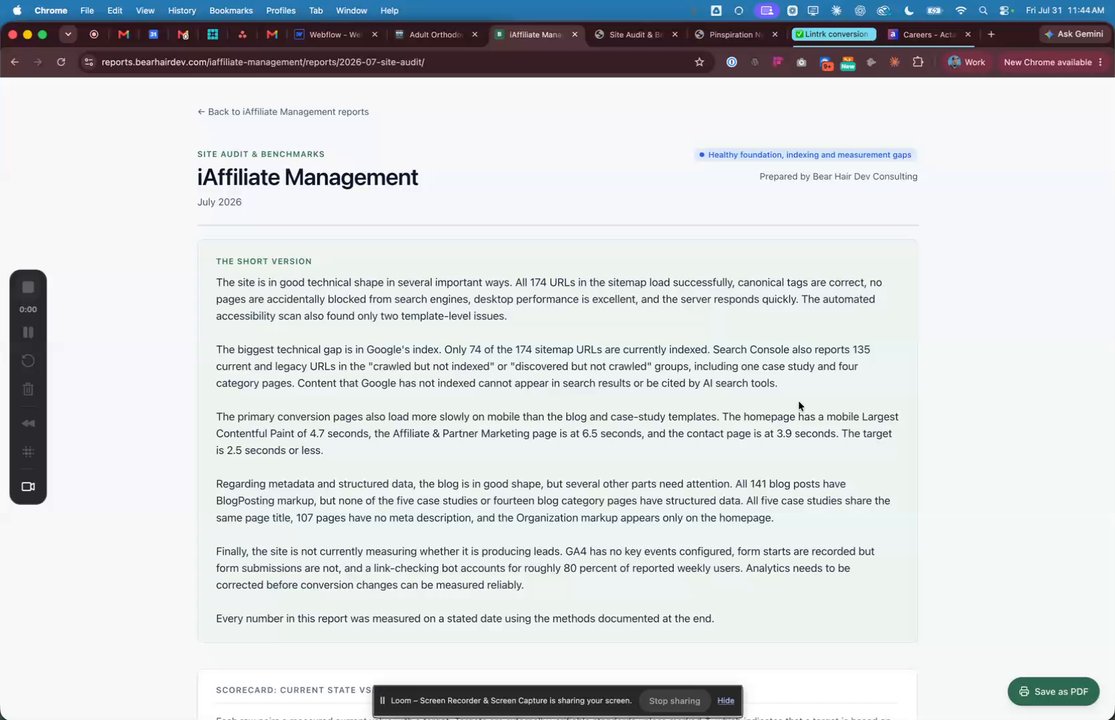Open site information icon in address bar
Screen dimensions: 1115x720
pos(88,62)
